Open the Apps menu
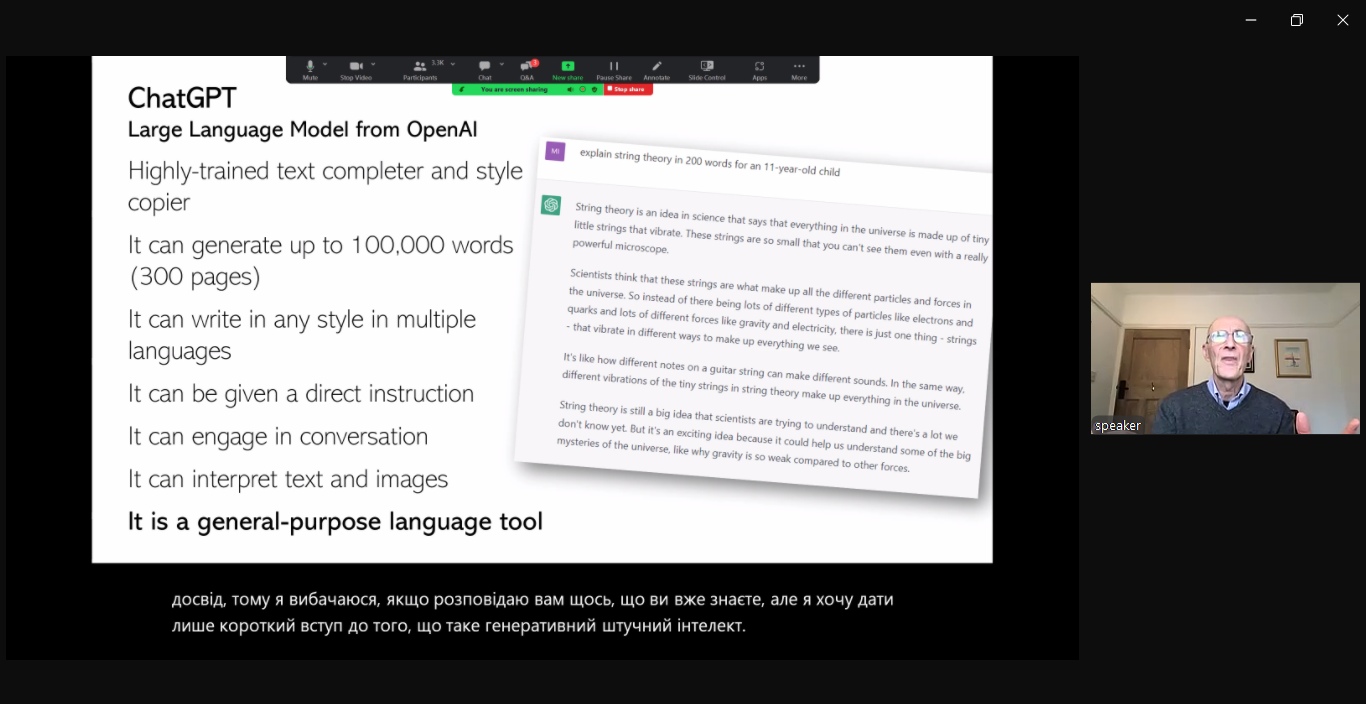This screenshot has height=704, width=1366. tap(759, 67)
